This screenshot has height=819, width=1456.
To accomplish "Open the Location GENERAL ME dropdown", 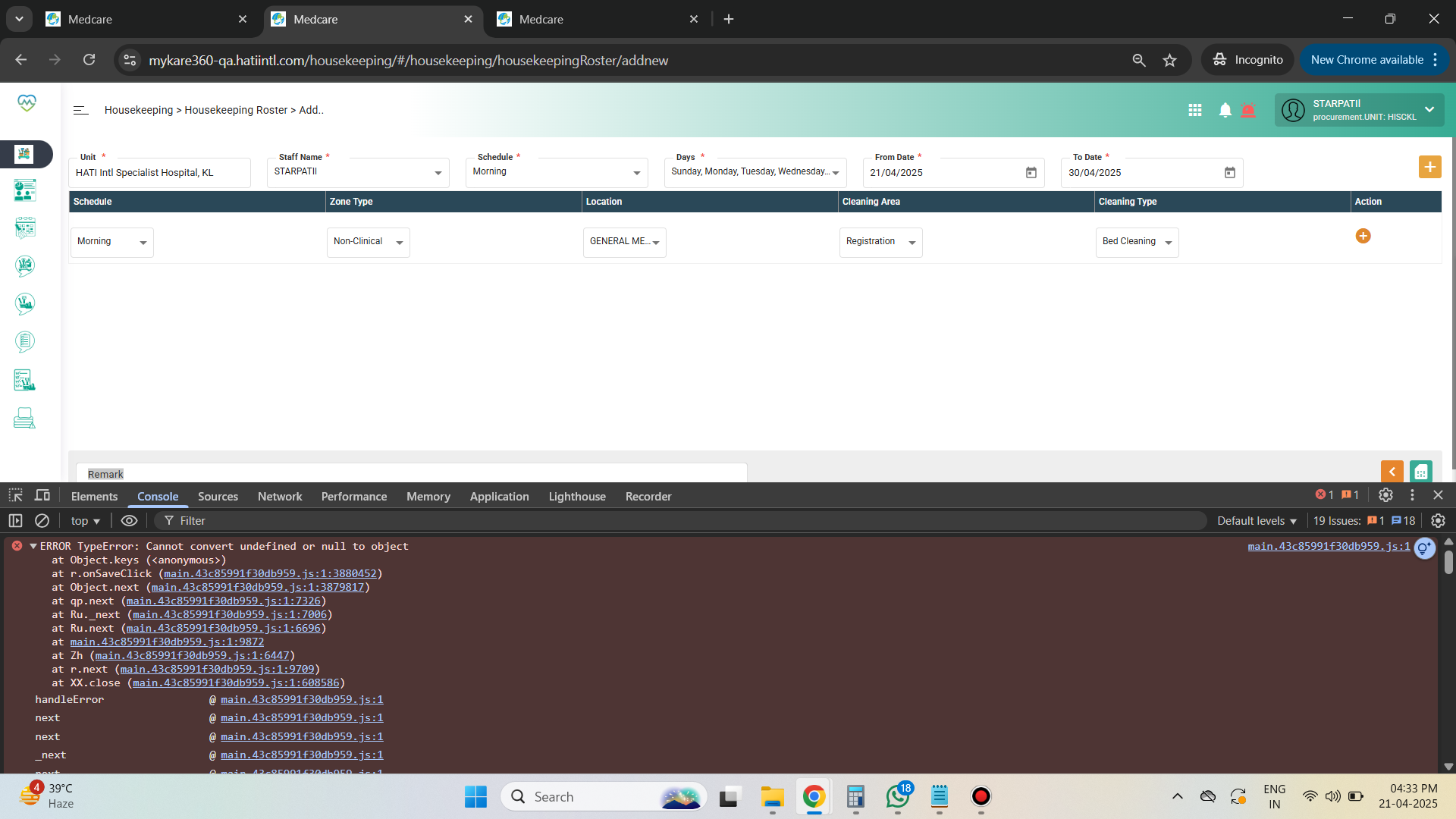I will [x=625, y=242].
